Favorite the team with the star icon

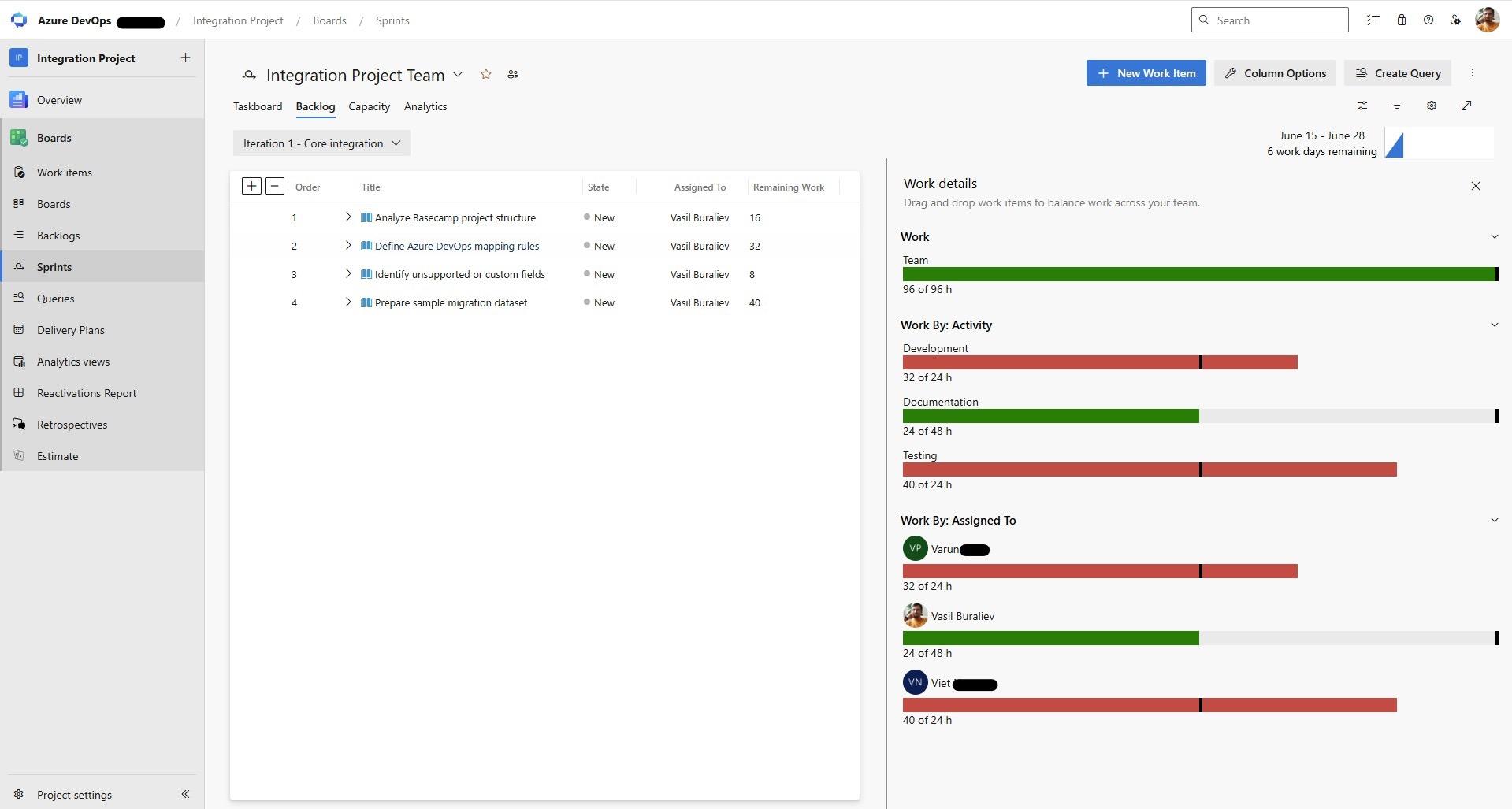coord(485,74)
